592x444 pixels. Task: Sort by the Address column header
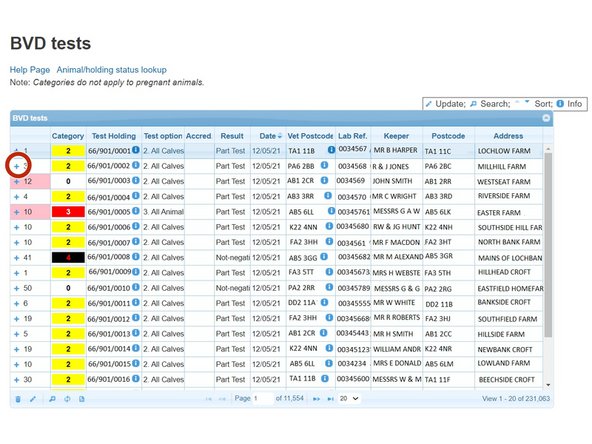[x=508, y=136]
